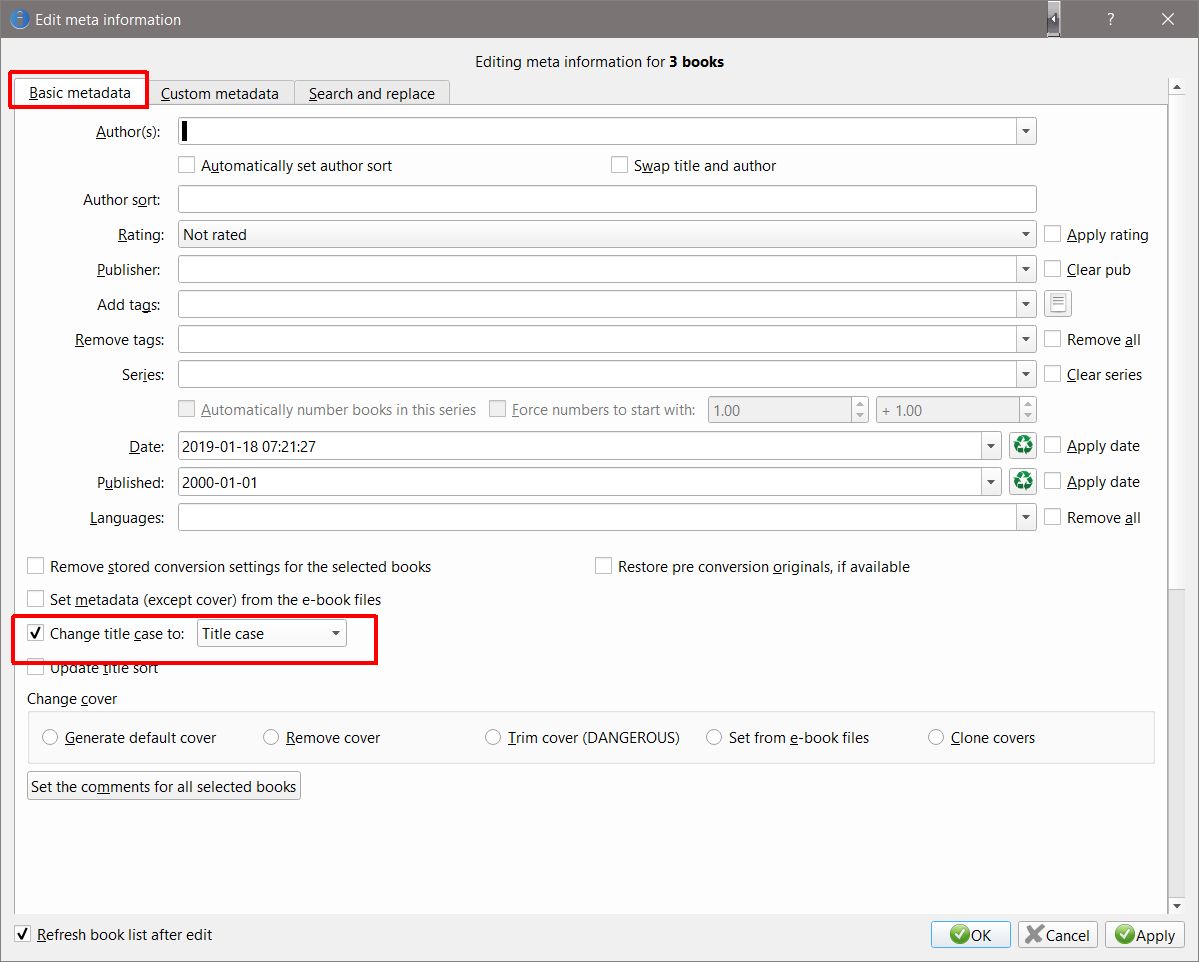Click the Series input field
The height and width of the screenshot is (962, 1199).
tap(597, 374)
